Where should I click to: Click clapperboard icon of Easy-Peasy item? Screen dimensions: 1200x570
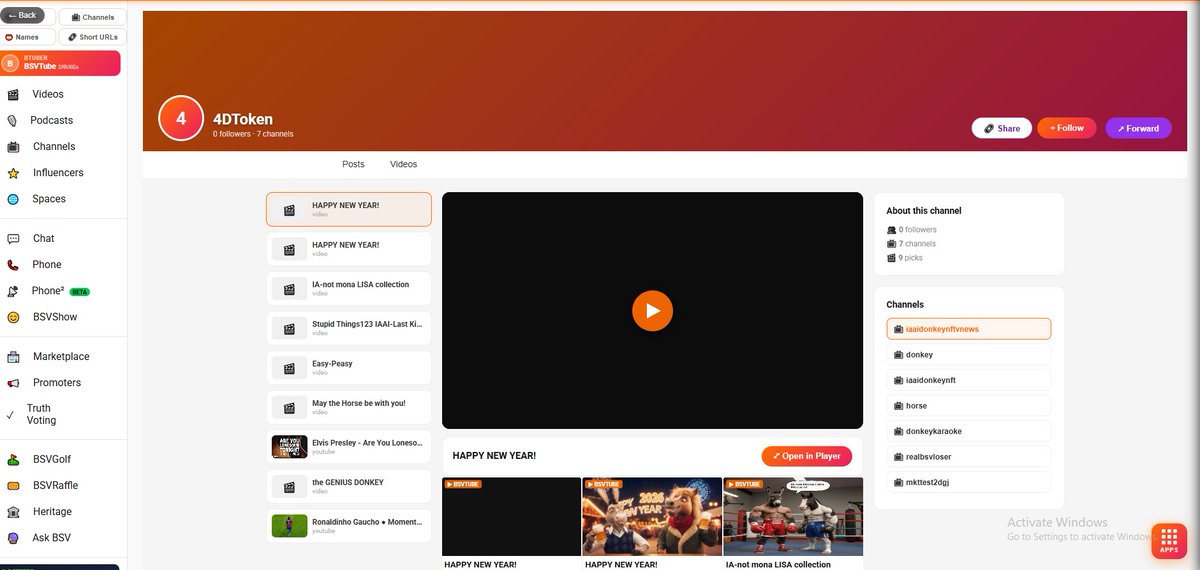point(289,368)
